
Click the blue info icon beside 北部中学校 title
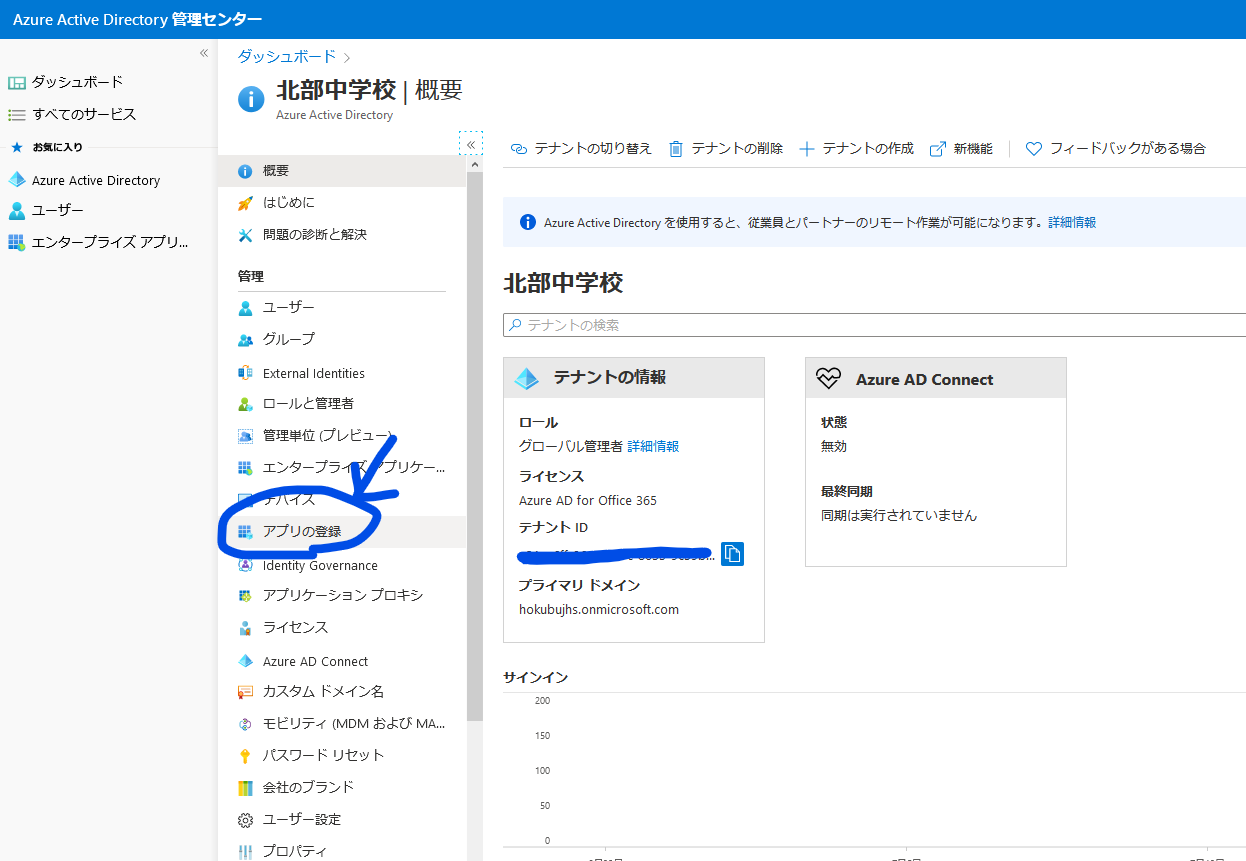(x=251, y=98)
